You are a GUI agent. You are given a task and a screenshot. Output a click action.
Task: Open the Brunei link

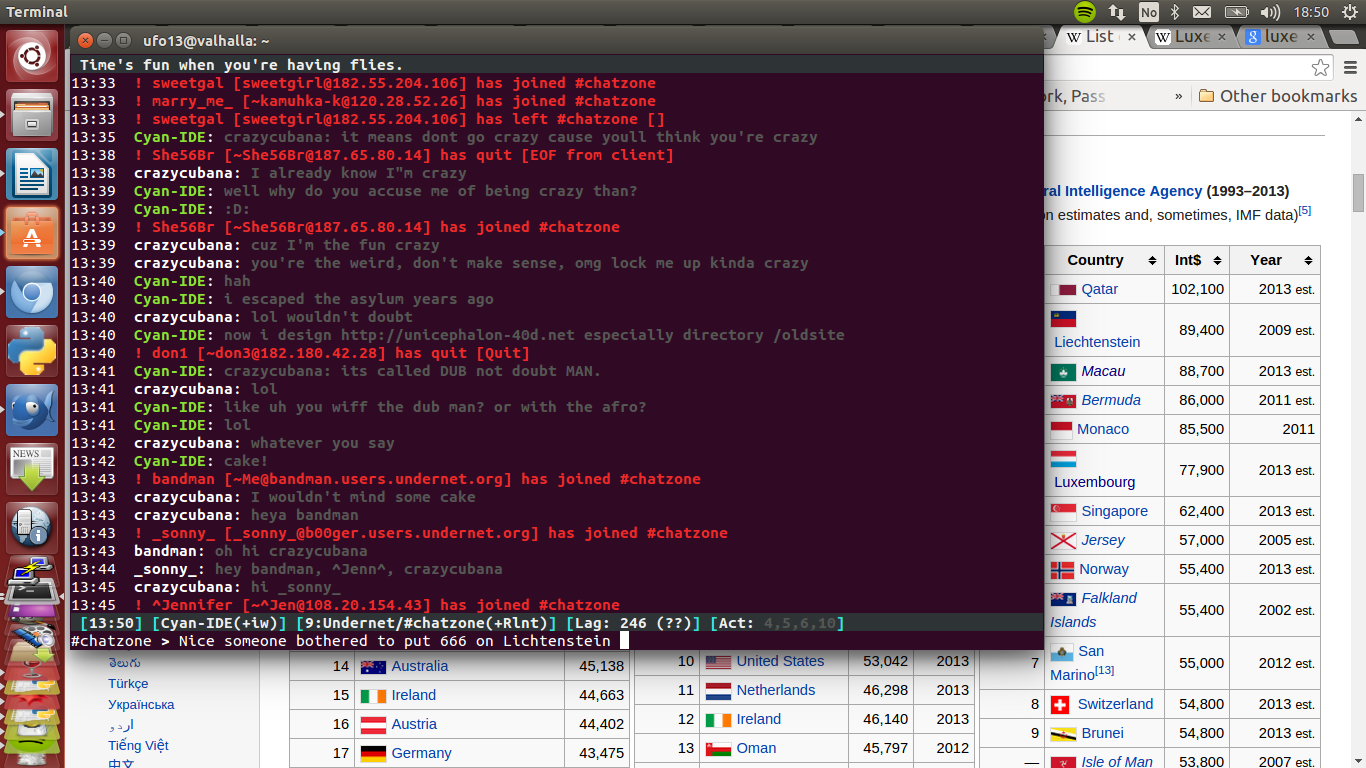tap(1103, 733)
